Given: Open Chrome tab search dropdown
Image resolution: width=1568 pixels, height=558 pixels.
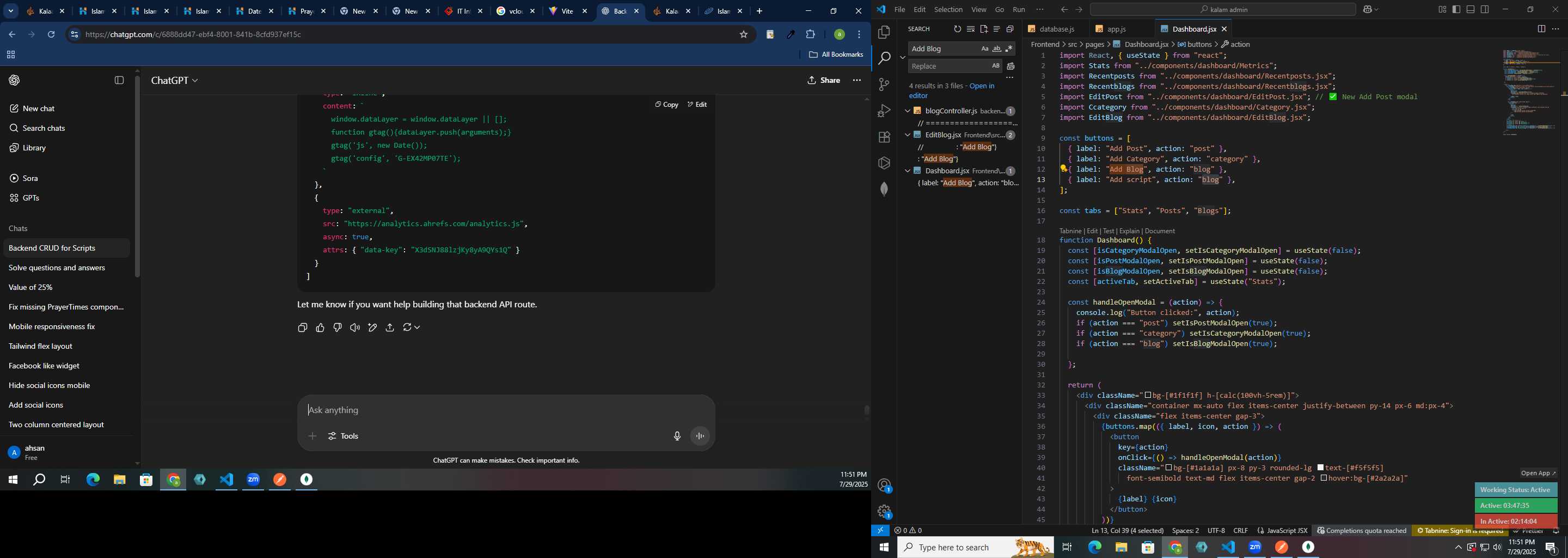Looking at the screenshot, I should tap(10, 11).
